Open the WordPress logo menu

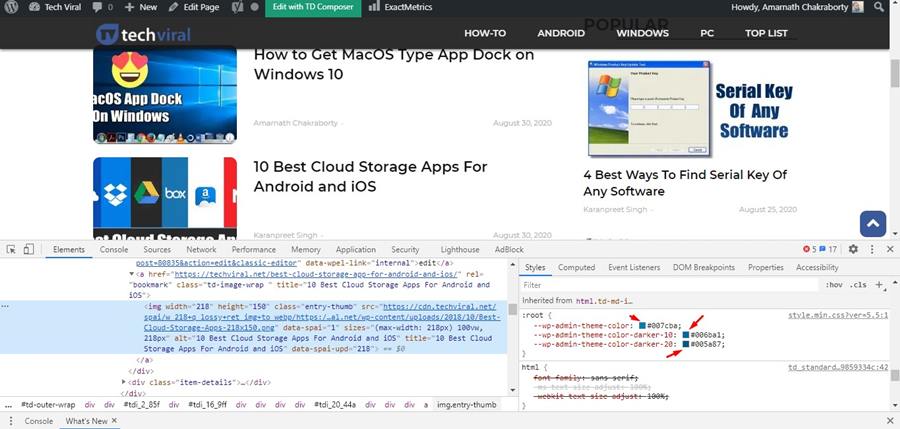tap(11, 7)
